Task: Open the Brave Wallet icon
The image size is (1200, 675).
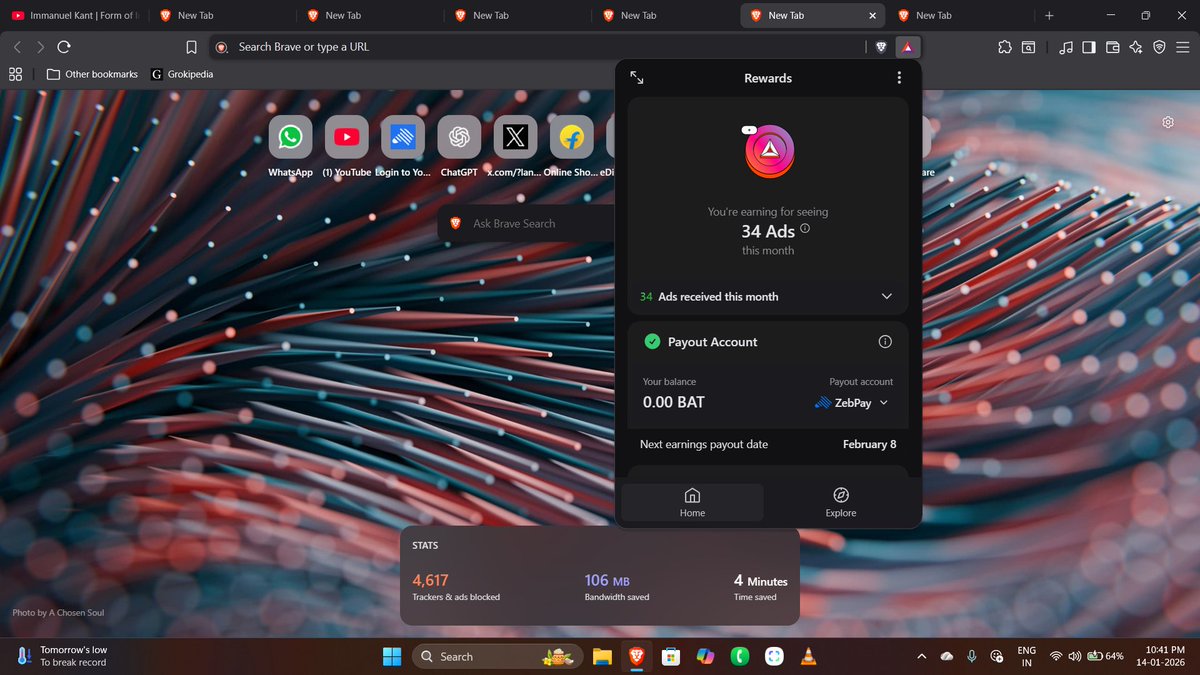Action: 1112,47
